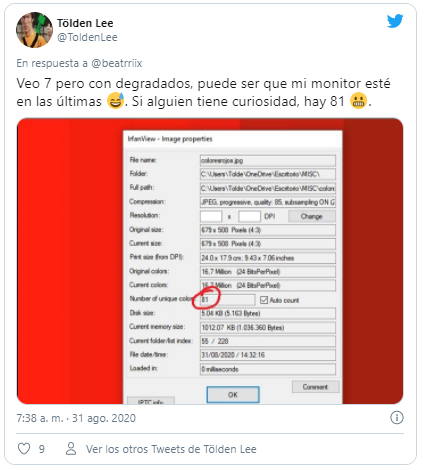Click the unique colors field showing 81
The width and height of the screenshot is (430, 470).
click(228, 300)
